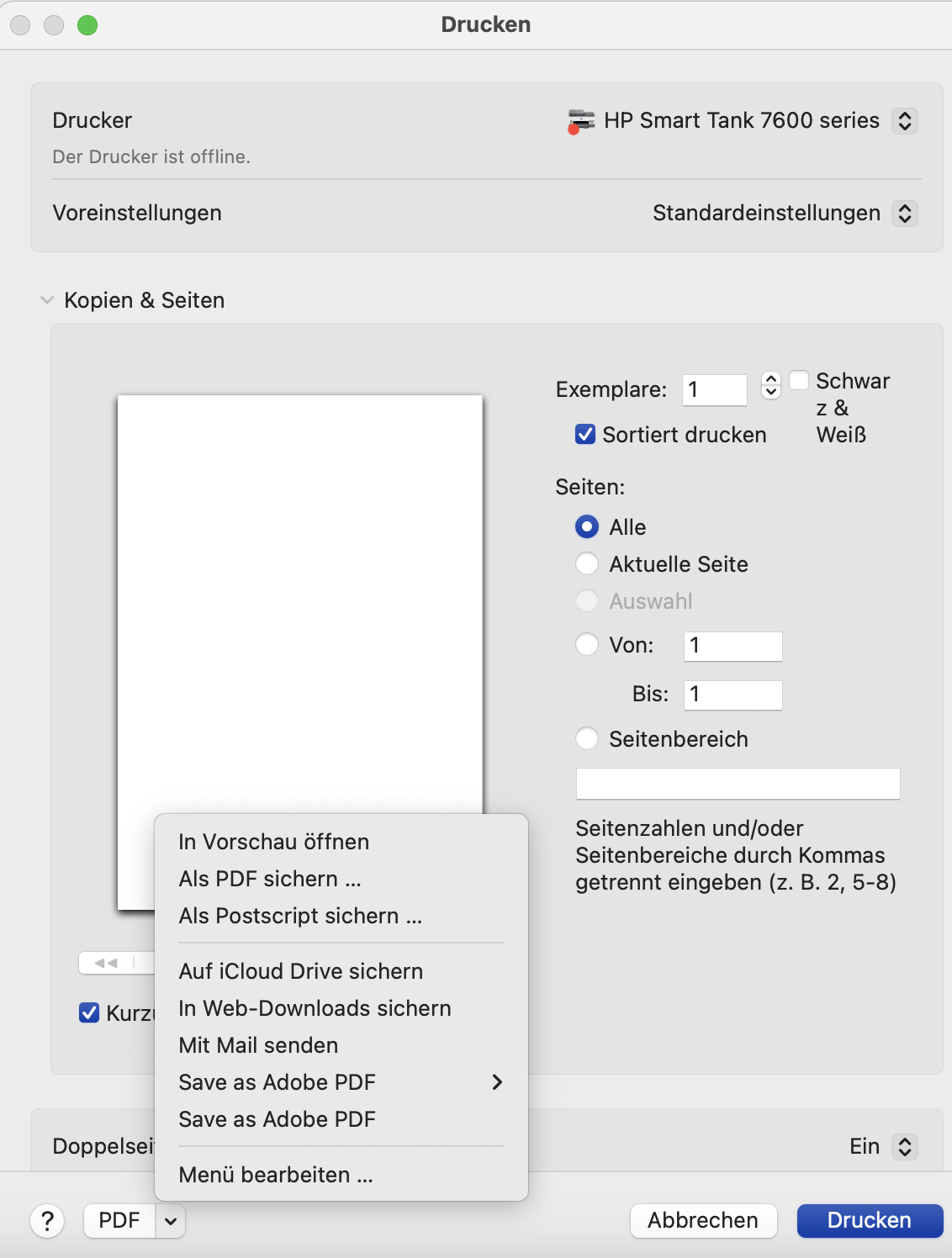952x1258 pixels.
Task: Open the PDF dropdown chevron at bottom left
Action: (171, 1221)
